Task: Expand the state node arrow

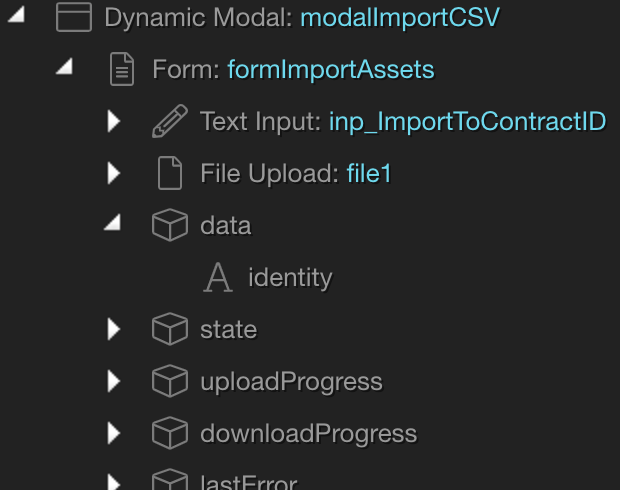Action: click(x=114, y=330)
